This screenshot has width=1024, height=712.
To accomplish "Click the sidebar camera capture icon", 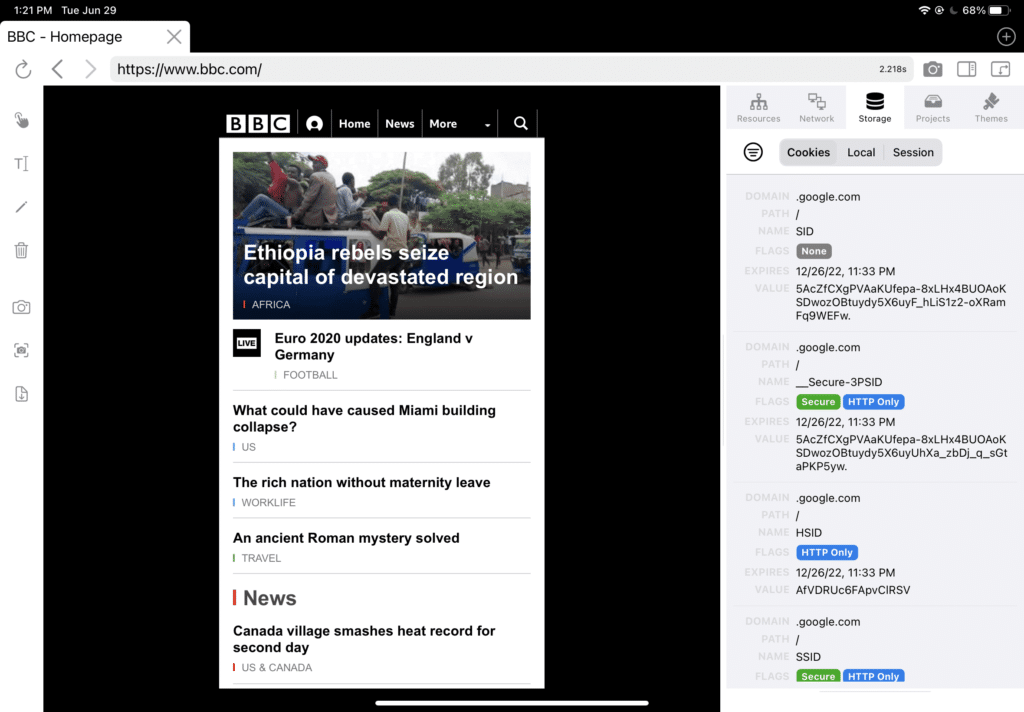I will 22,307.
